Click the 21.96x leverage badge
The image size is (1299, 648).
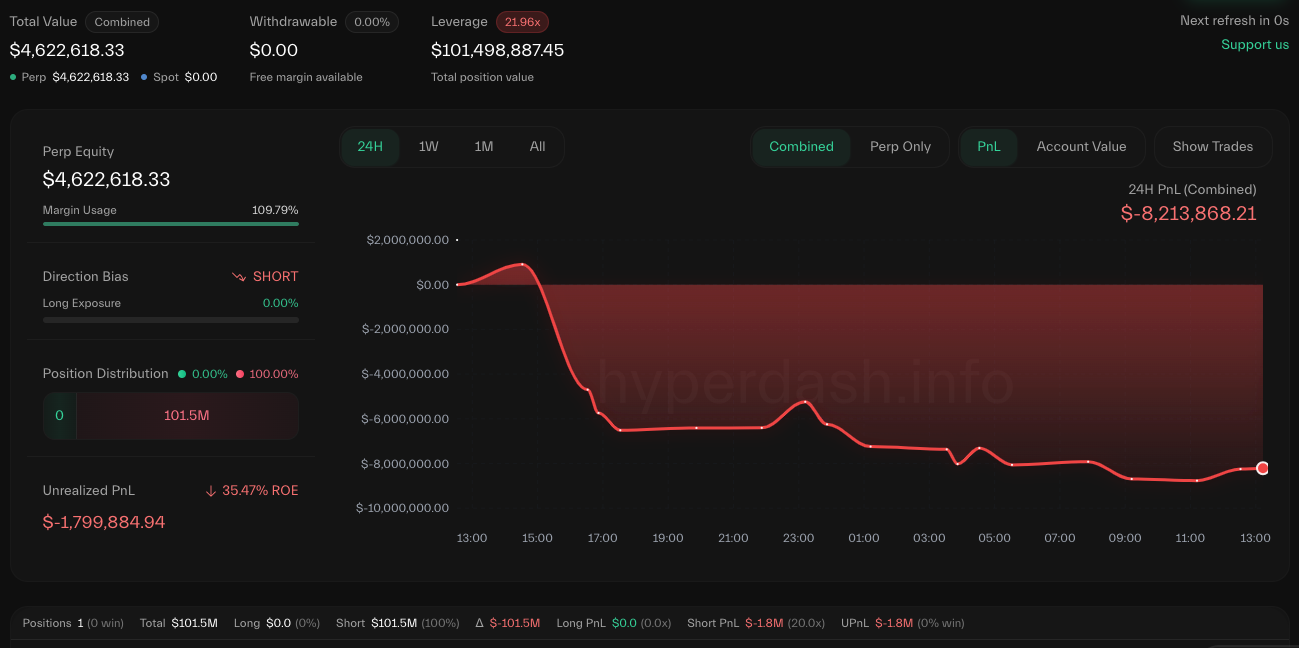pos(522,22)
